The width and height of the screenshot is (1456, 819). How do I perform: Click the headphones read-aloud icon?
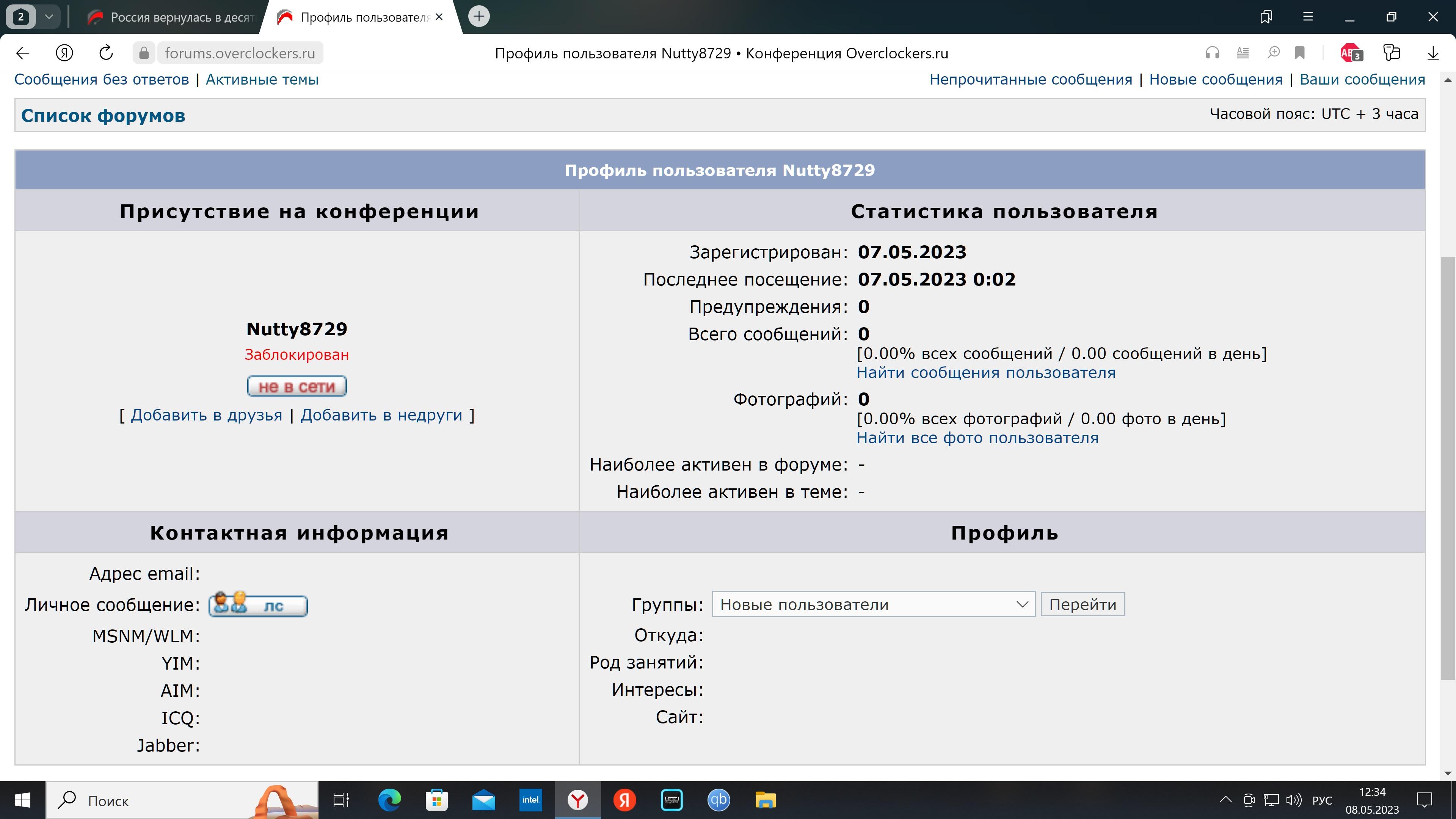[x=1213, y=53]
